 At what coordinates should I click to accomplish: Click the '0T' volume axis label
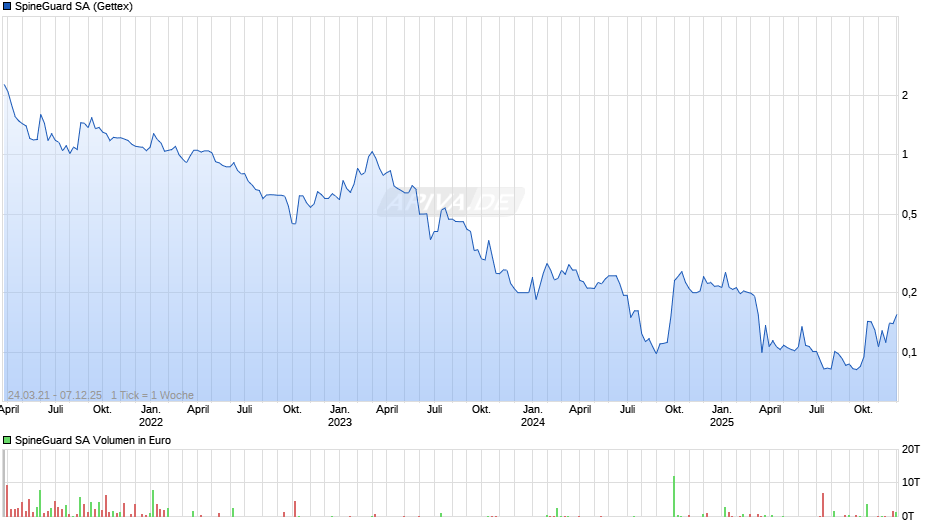coord(908,516)
